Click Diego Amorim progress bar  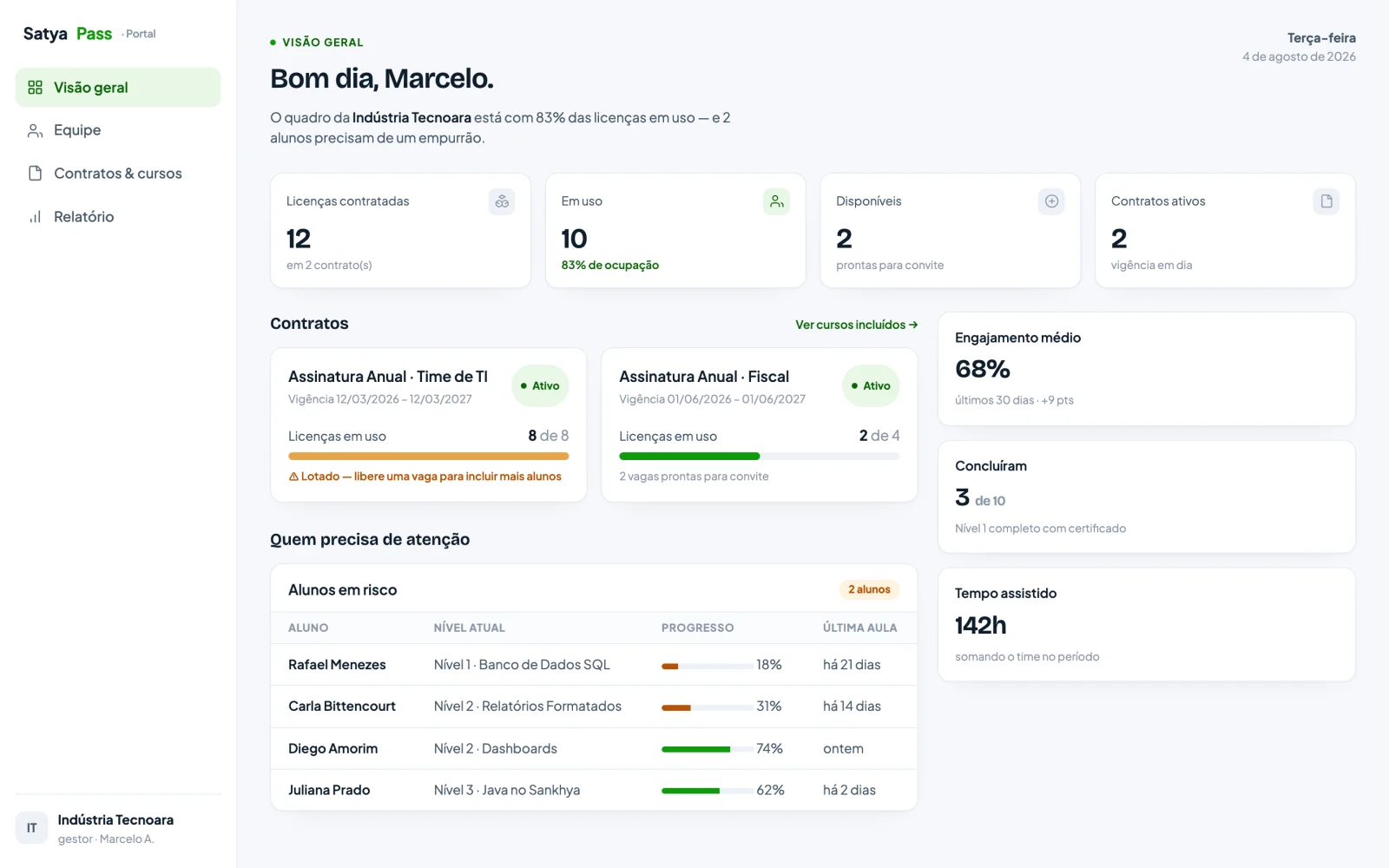(x=707, y=749)
